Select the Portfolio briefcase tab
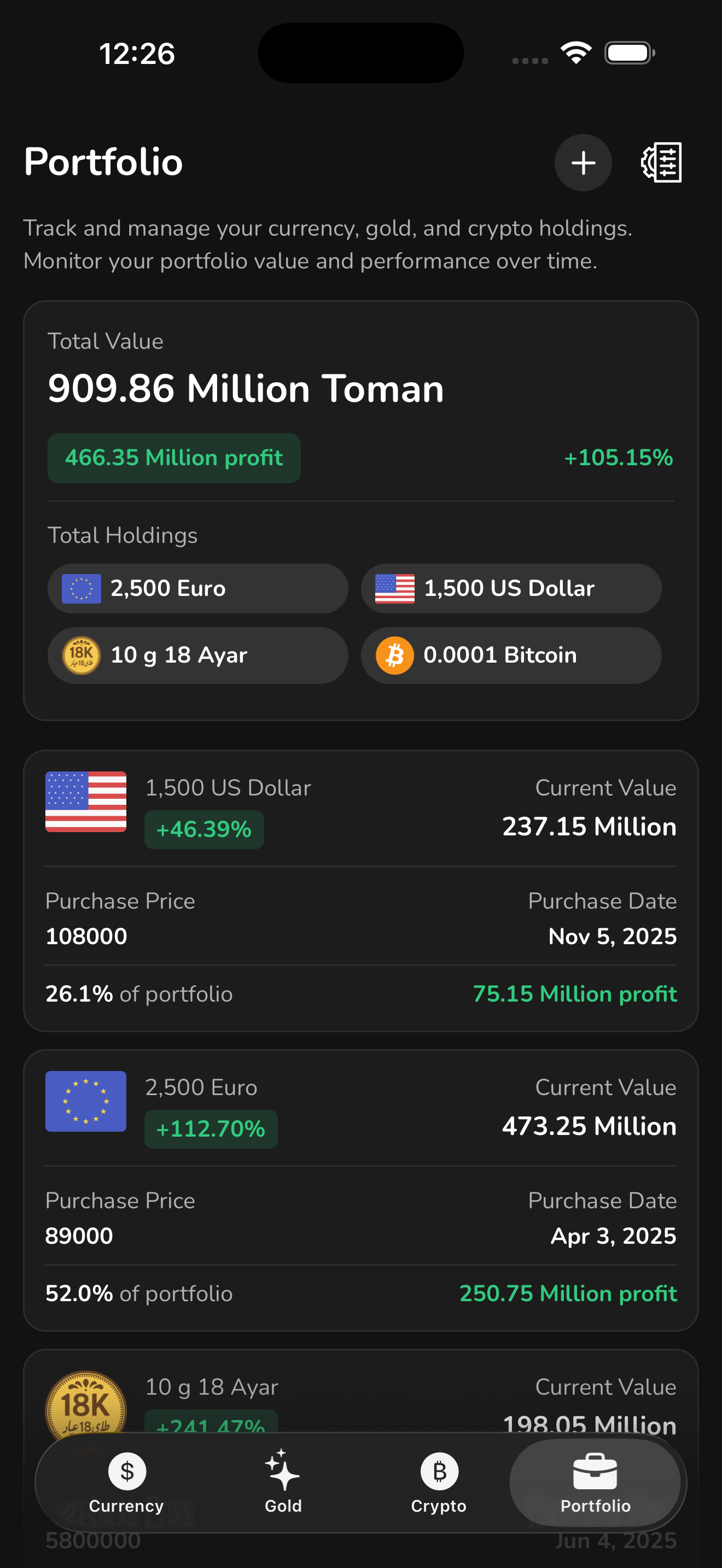The image size is (722, 1568). (595, 1483)
